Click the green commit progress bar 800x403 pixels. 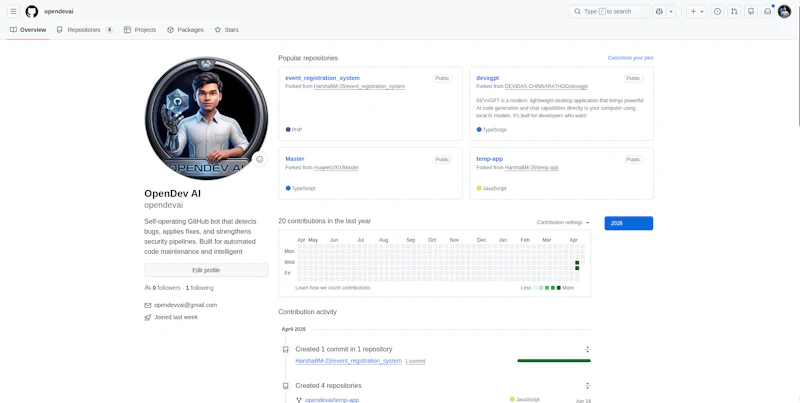click(554, 361)
